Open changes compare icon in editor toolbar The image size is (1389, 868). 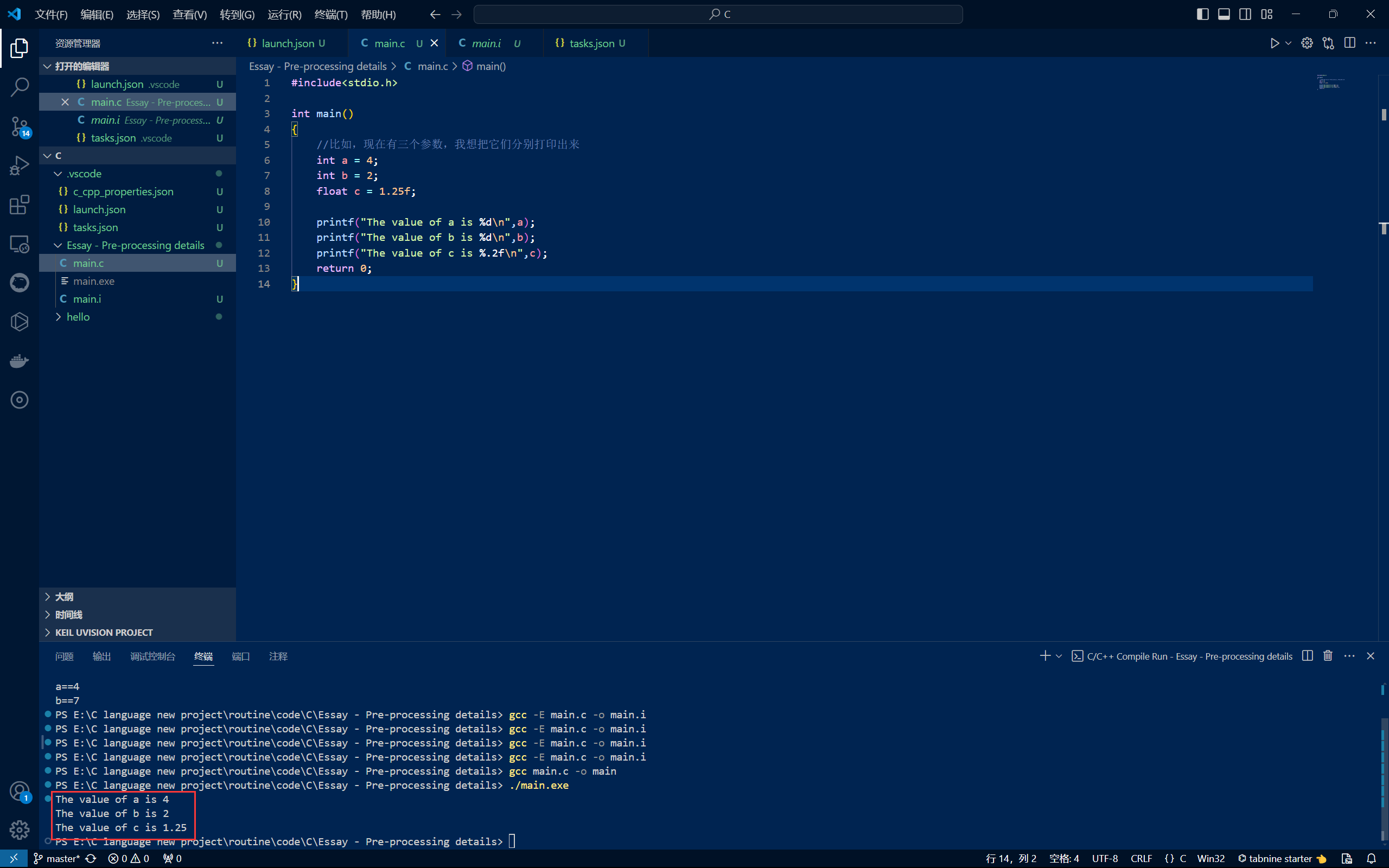pyautogui.click(x=1328, y=43)
